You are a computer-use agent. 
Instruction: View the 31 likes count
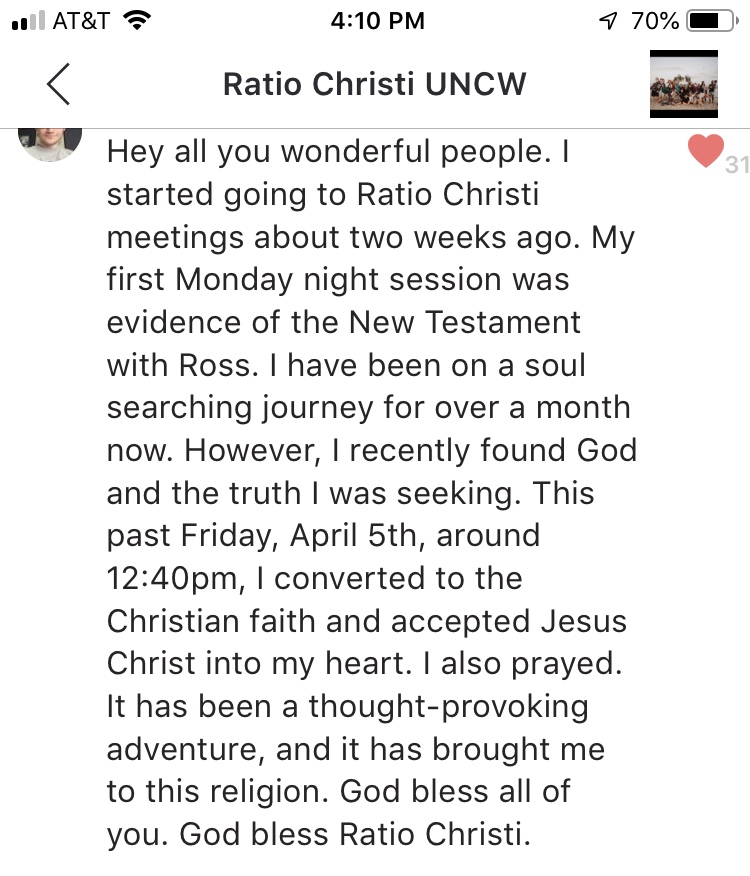click(737, 165)
